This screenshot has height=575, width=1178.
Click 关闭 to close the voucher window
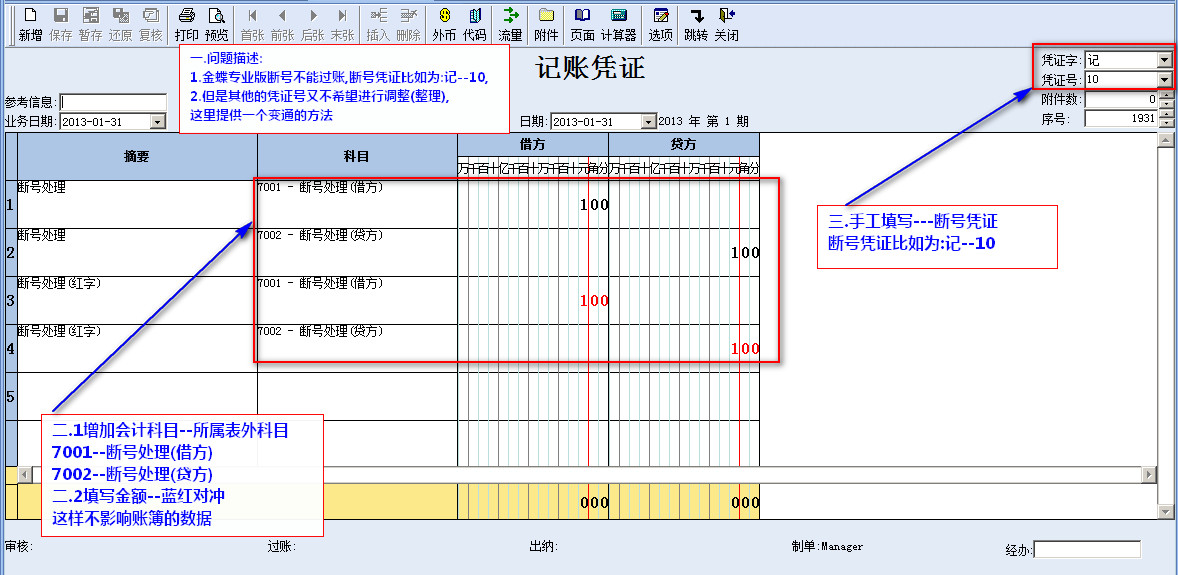[x=726, y=24]
